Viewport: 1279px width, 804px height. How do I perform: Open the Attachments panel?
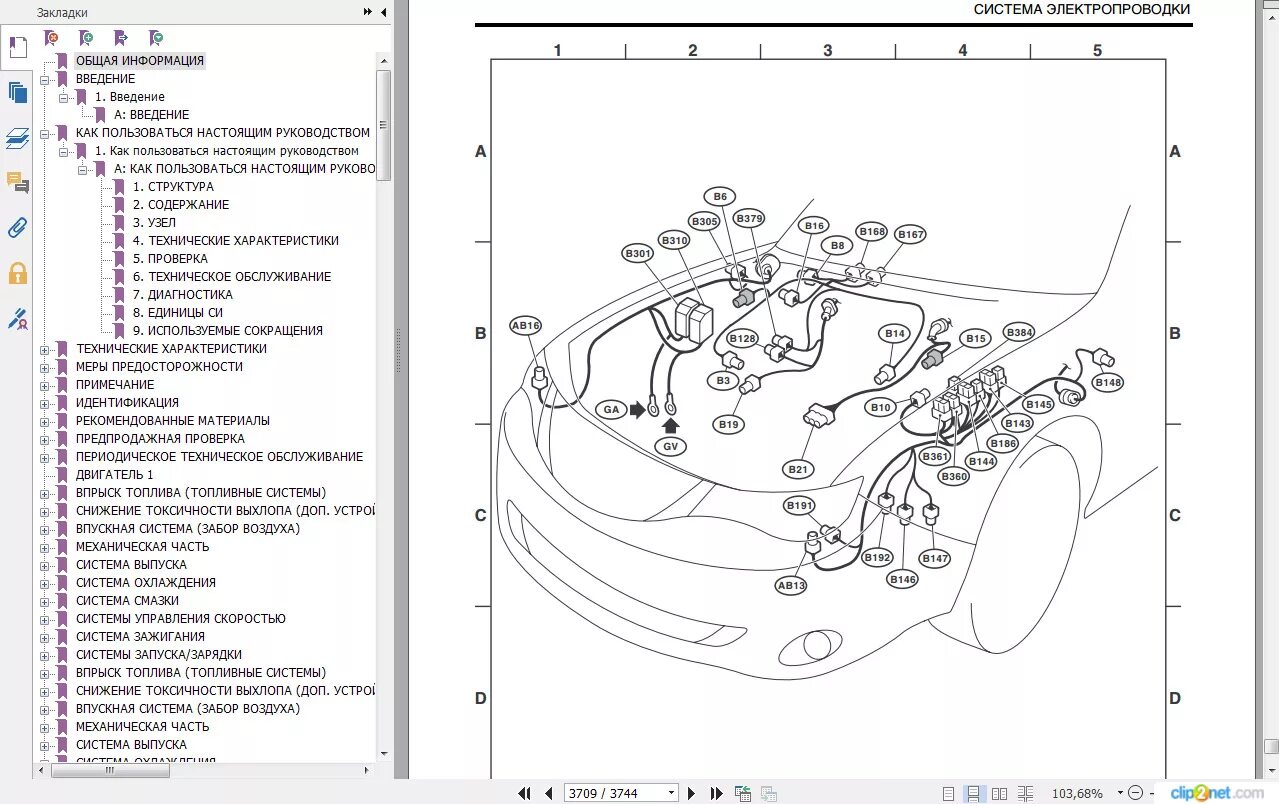tap(17, 228)
